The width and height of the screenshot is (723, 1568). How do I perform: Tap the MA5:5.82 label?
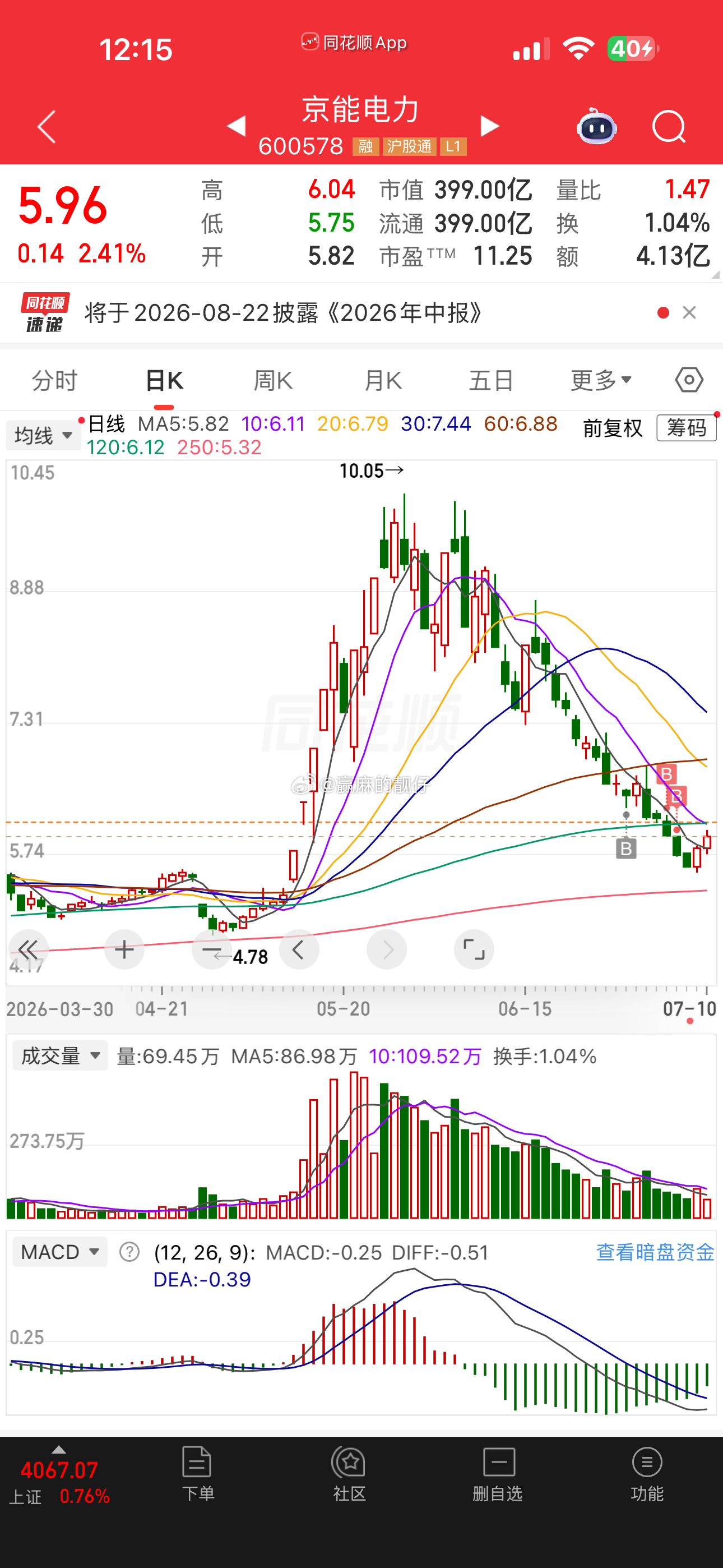[183, 423]
